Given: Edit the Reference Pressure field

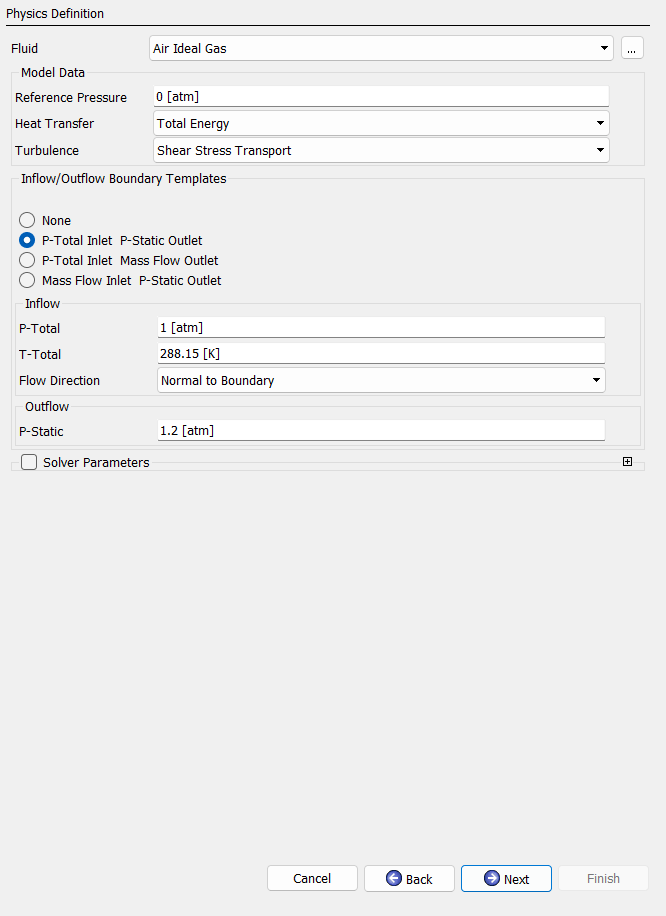Looking at the screenshot, I should pyautogui.click(x=381, y=96).
